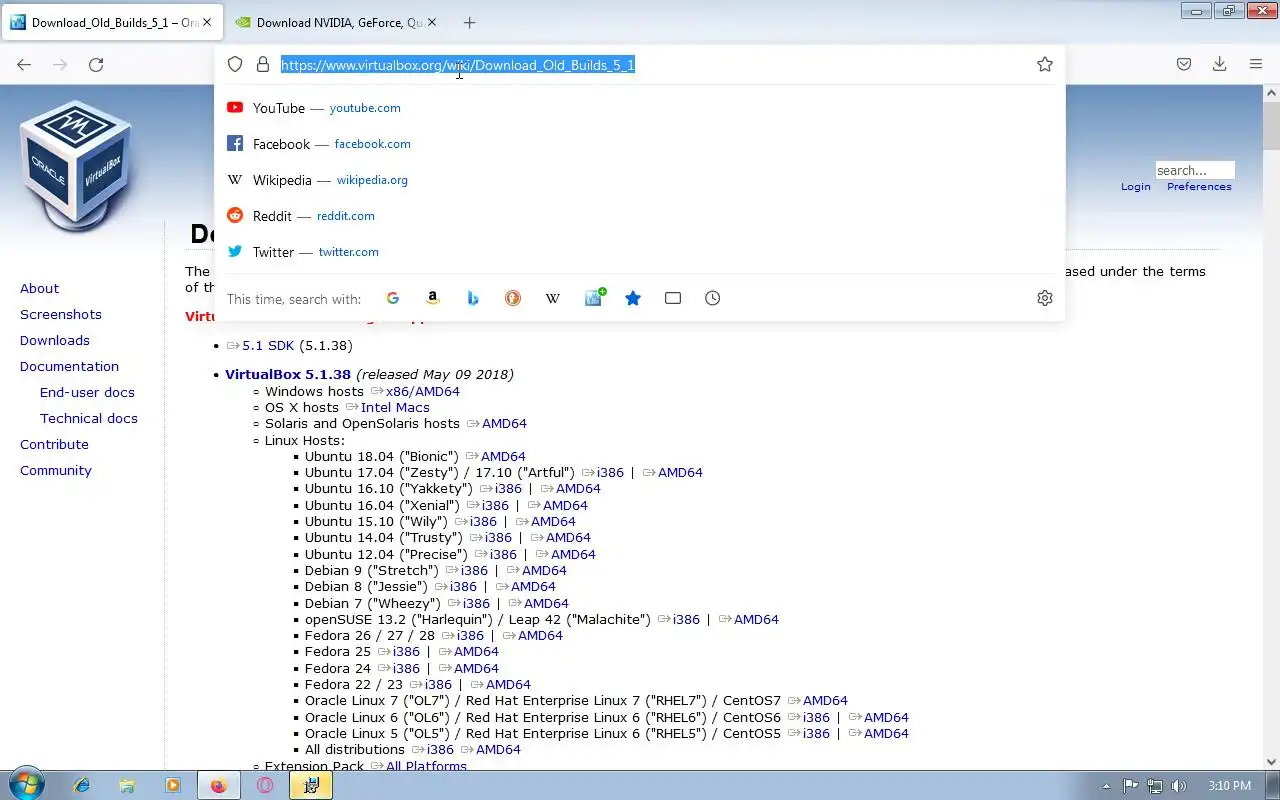Select the Reddit suggestion
The height and width of the screenshot is (800, 1280).
640,216
